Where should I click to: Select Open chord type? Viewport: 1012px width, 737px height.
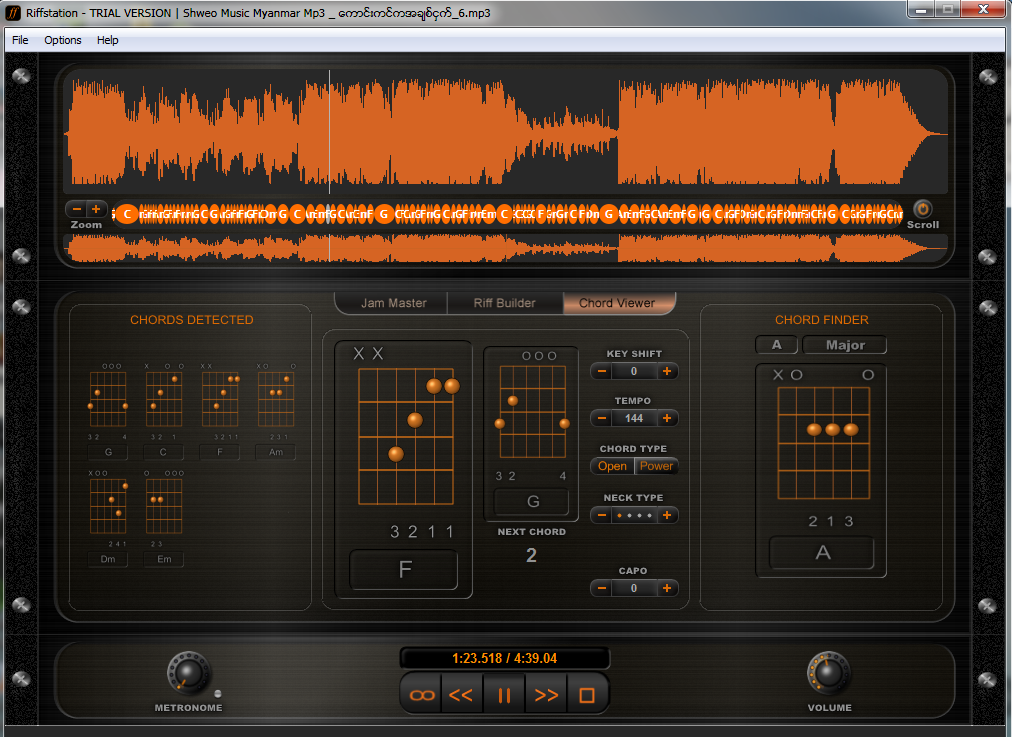coord(612,466)
